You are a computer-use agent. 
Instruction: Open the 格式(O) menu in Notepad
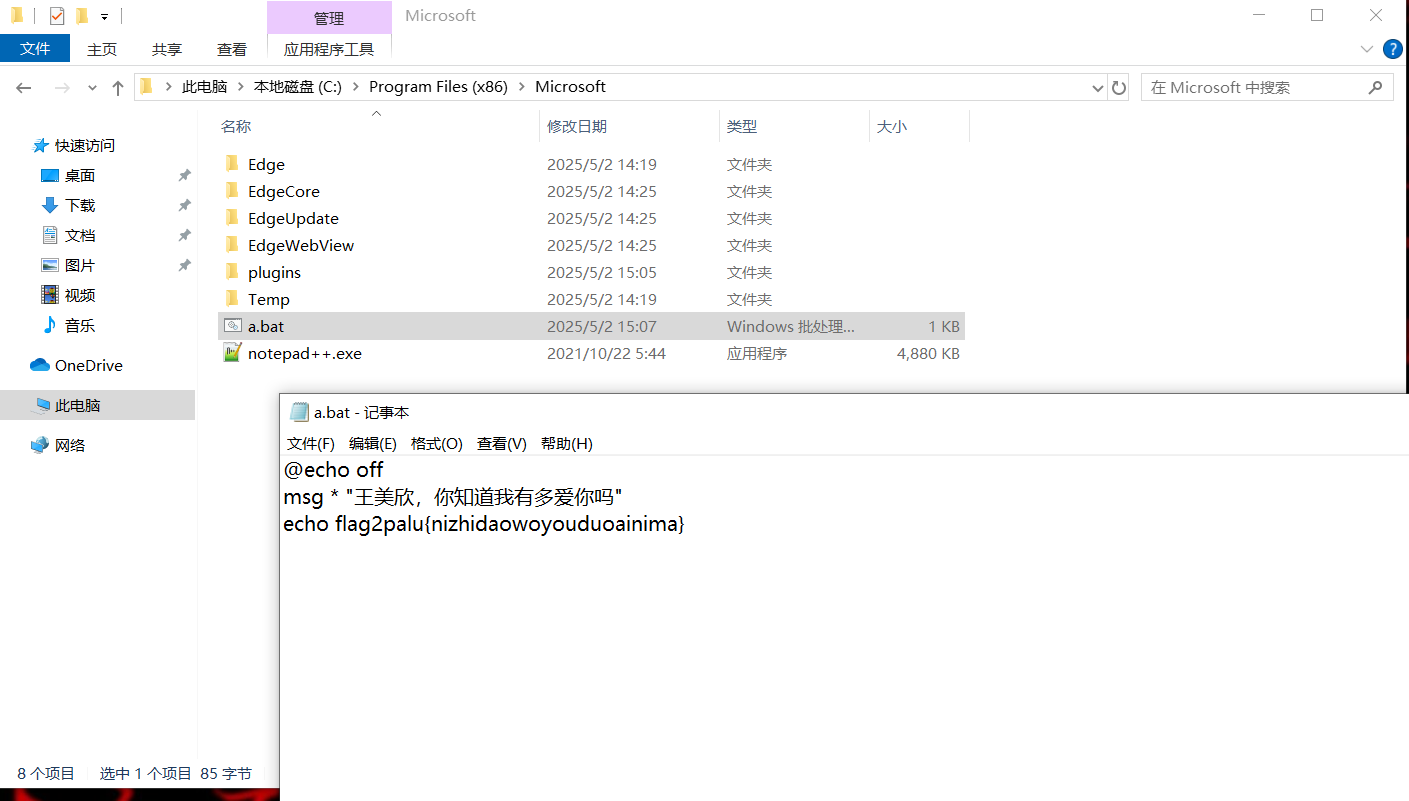pos(436,444)
